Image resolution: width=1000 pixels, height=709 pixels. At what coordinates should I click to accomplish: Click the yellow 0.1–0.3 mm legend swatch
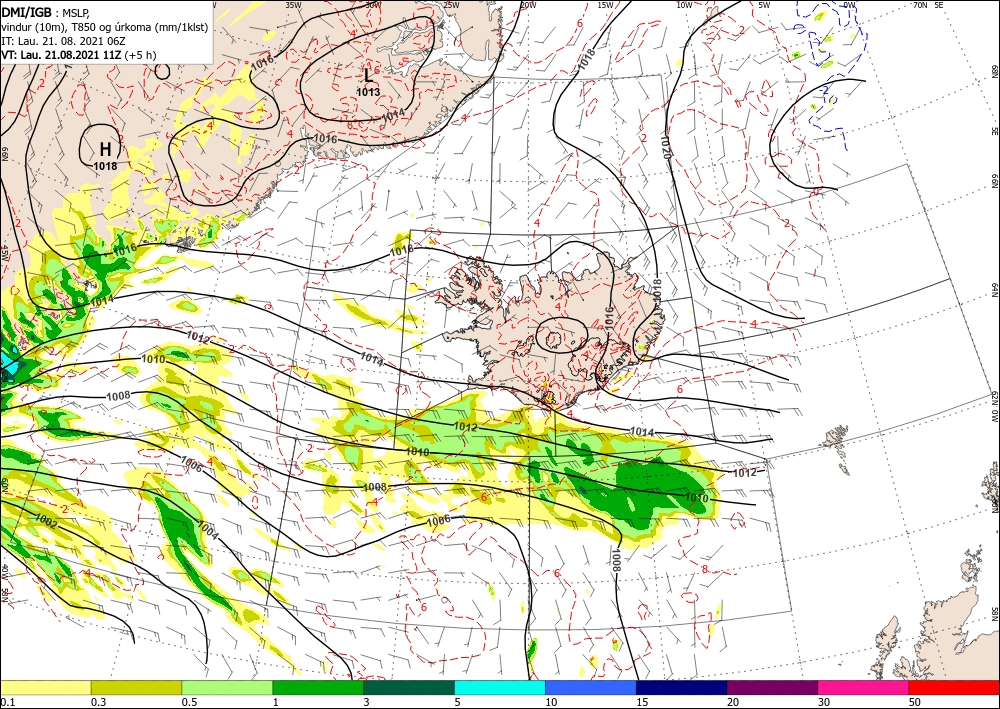tap(45, 687)
